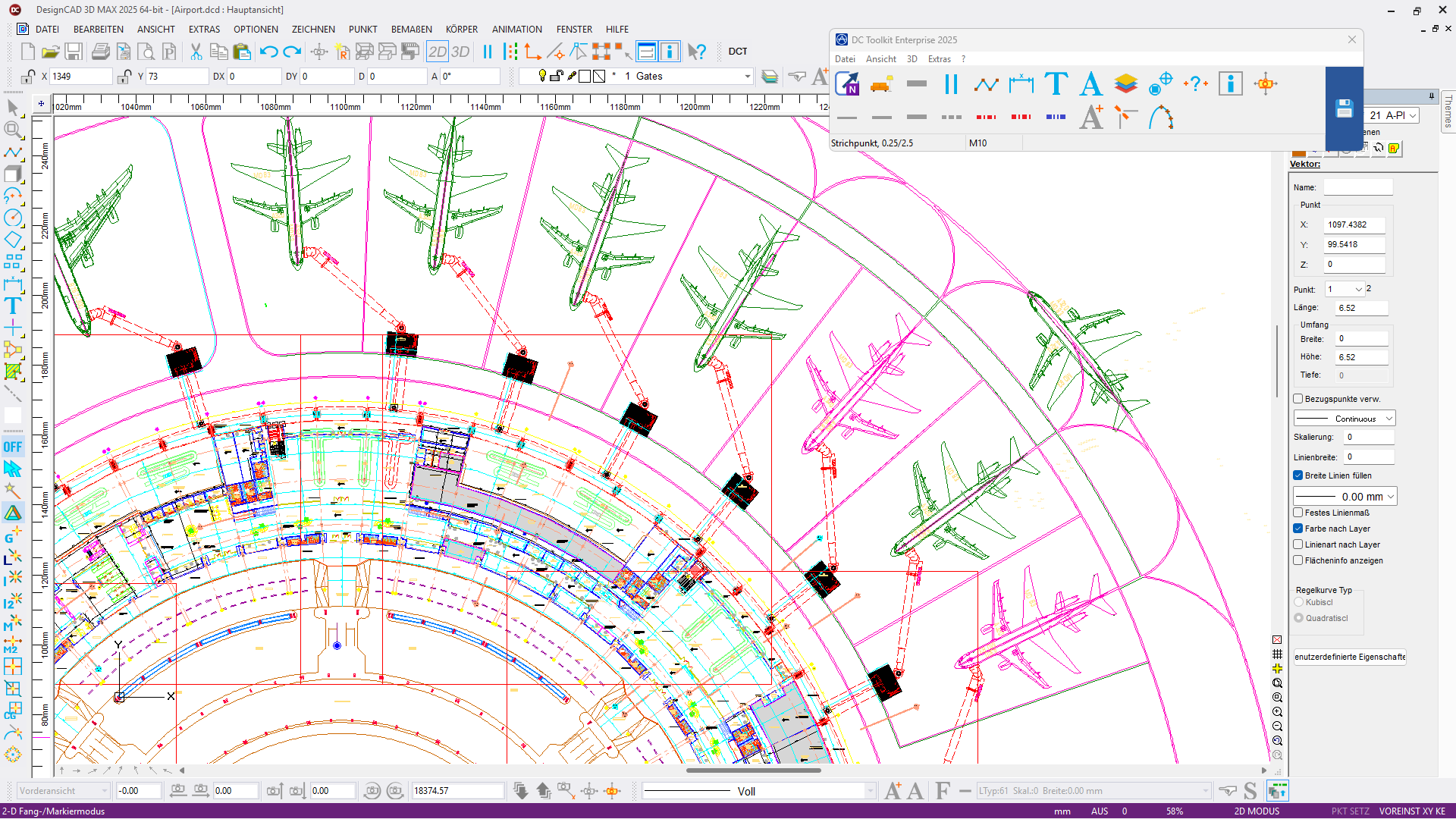Open the Gates layer dropdown

pyautogui.click(x=747, y=77)
